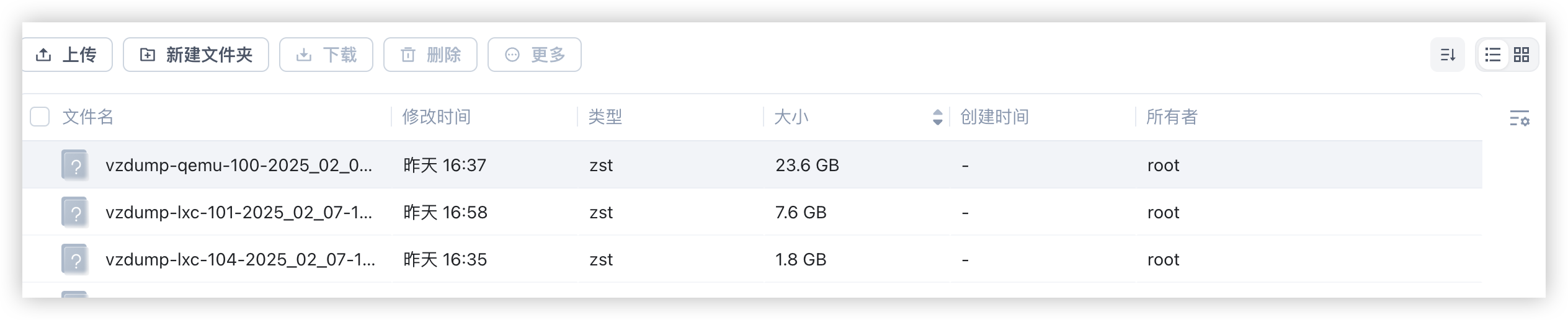Open the 更多 more options menu
The height and width of the screenshot is (320, 1568).
(x=535, y=55)
